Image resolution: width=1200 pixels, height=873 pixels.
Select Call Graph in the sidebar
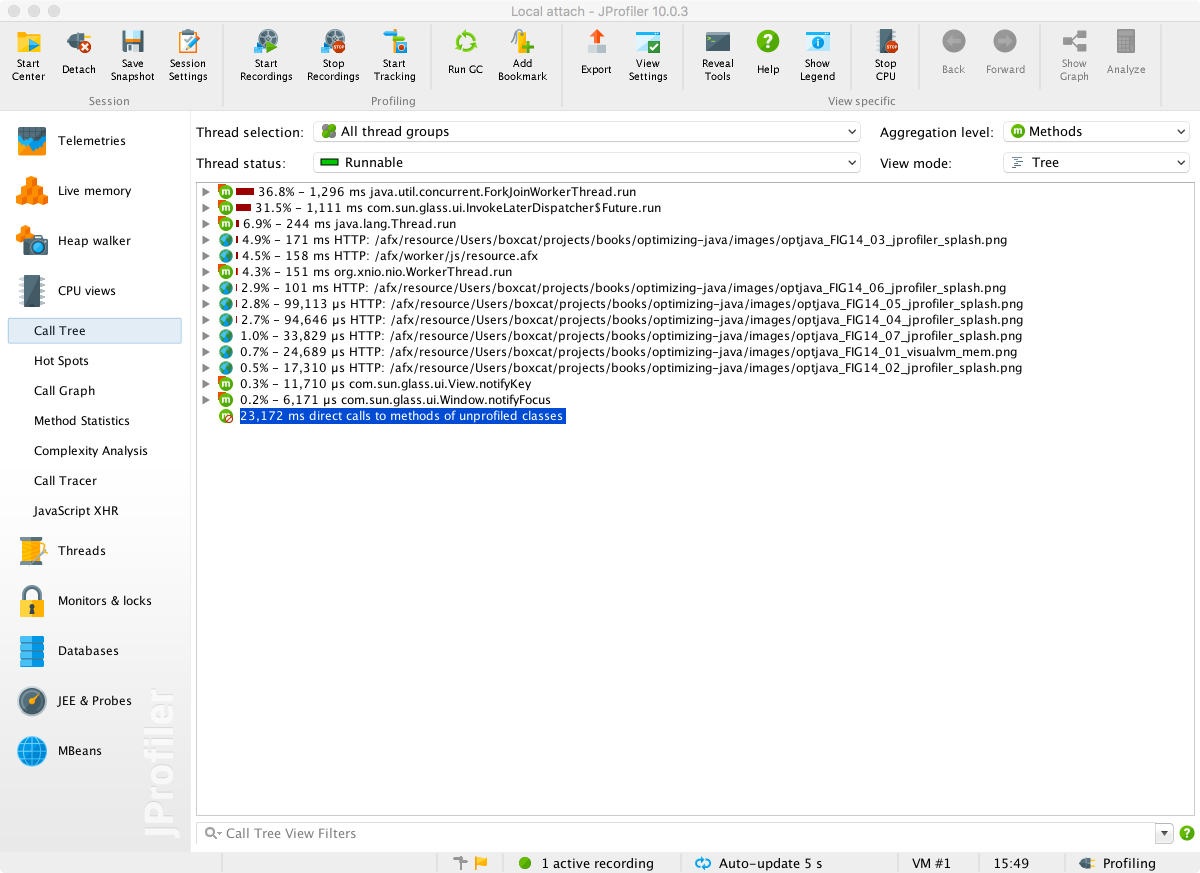click(64, 391)
